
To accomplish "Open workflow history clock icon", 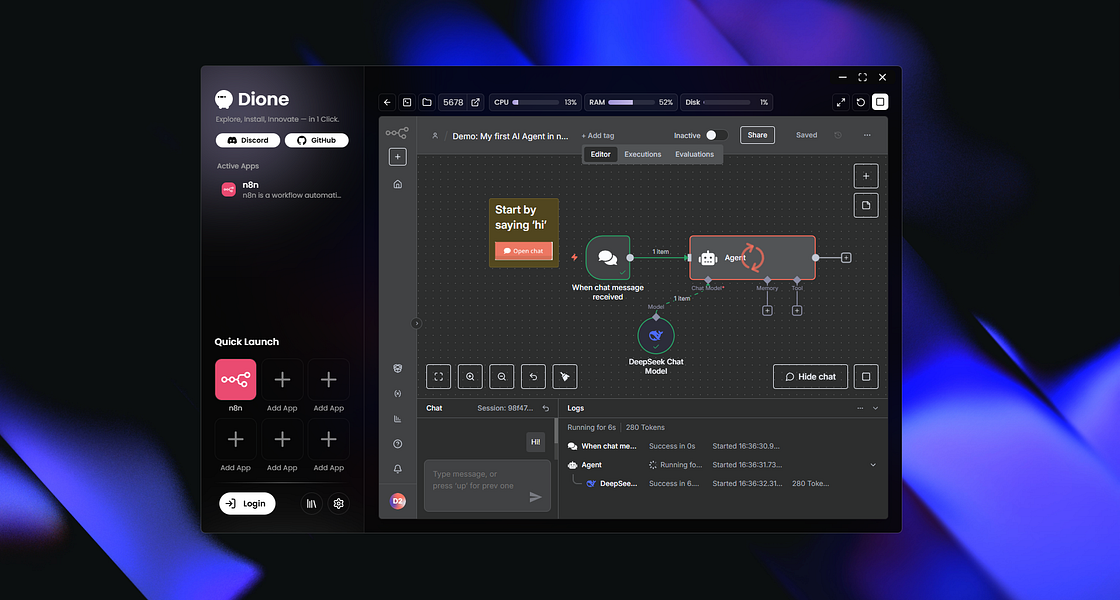I will (838, 135).
